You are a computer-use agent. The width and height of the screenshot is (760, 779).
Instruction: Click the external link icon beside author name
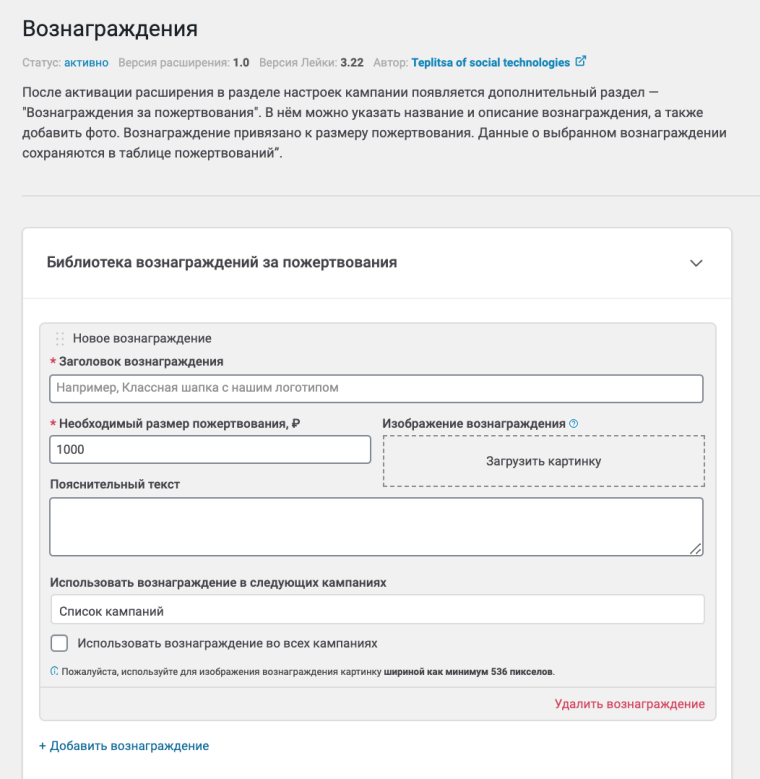click(581, 62)
